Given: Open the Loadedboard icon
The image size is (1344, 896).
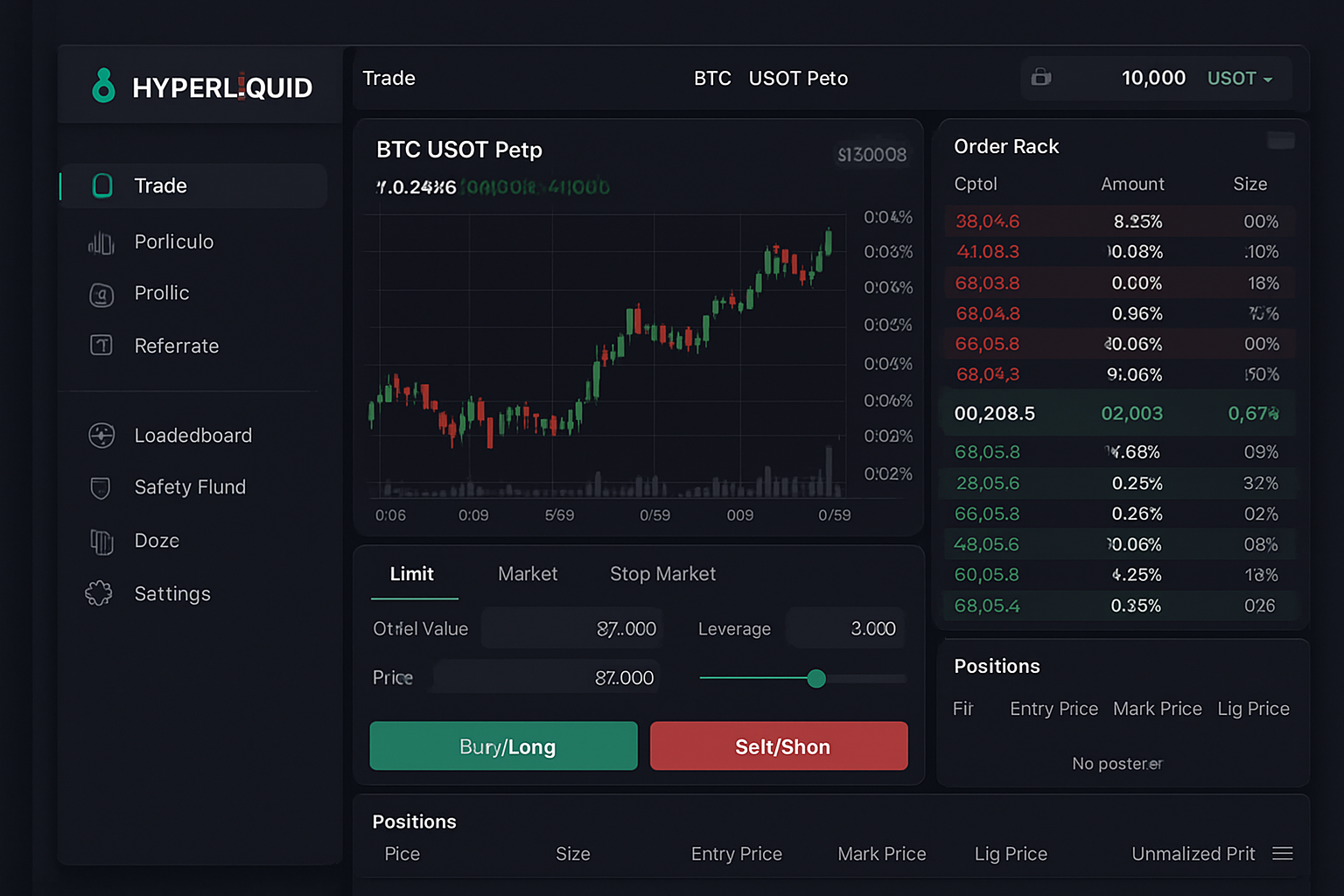Looking at the screenshot, I should [101, 435].
